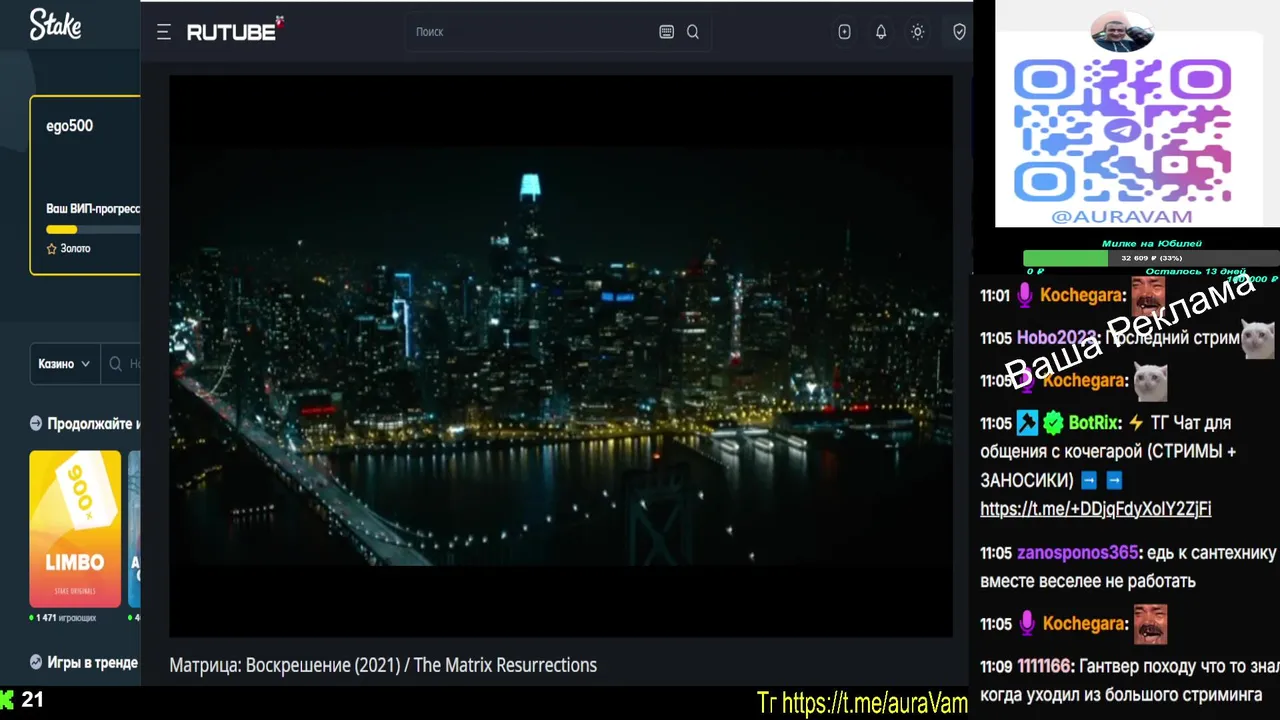The width and height of the screenshot is (1280, 720).
Task: Click the Игры в тренде heading icon
Action: click(x=36, y=662)
